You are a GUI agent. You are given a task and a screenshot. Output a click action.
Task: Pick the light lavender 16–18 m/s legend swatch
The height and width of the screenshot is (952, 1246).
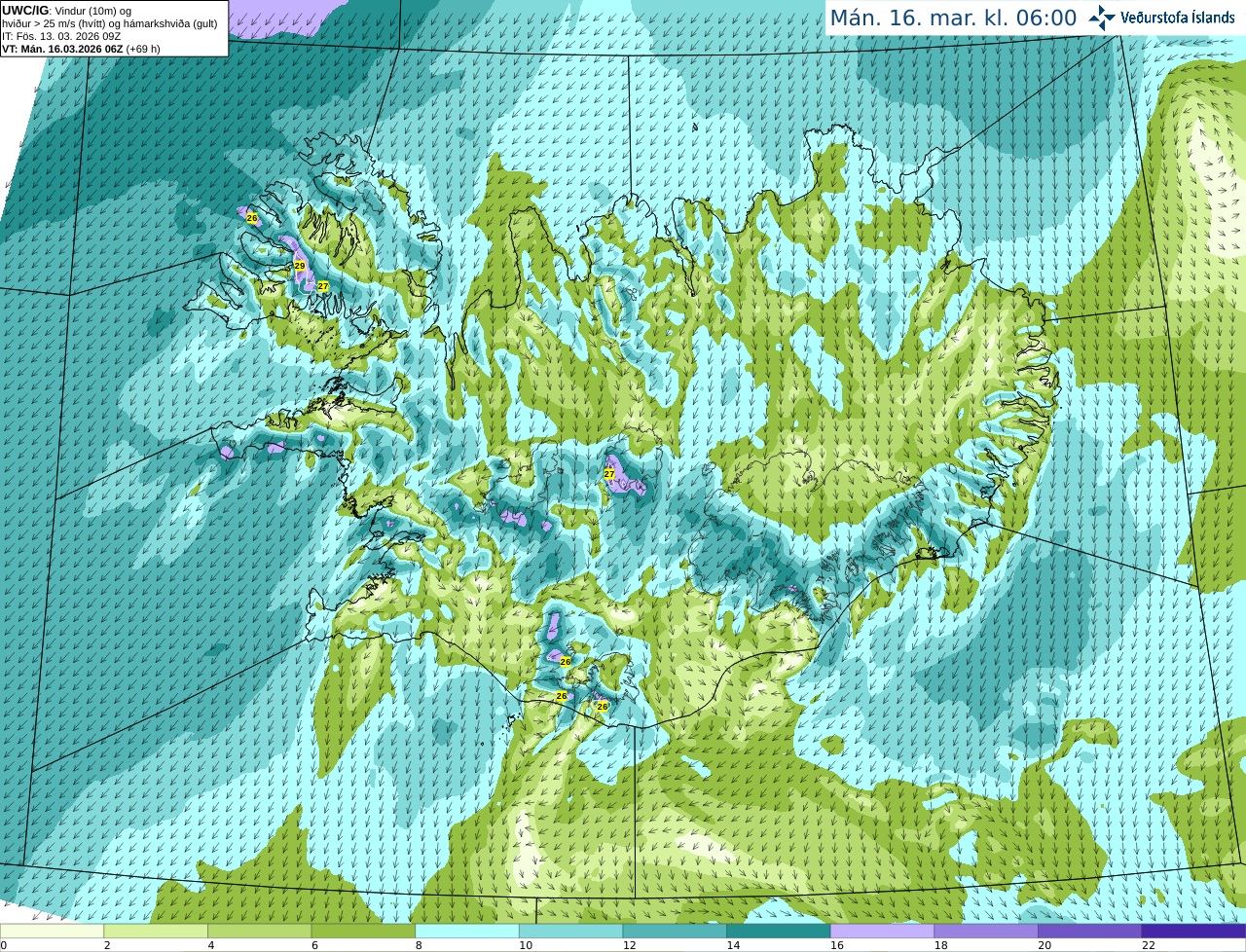(882, 932)
